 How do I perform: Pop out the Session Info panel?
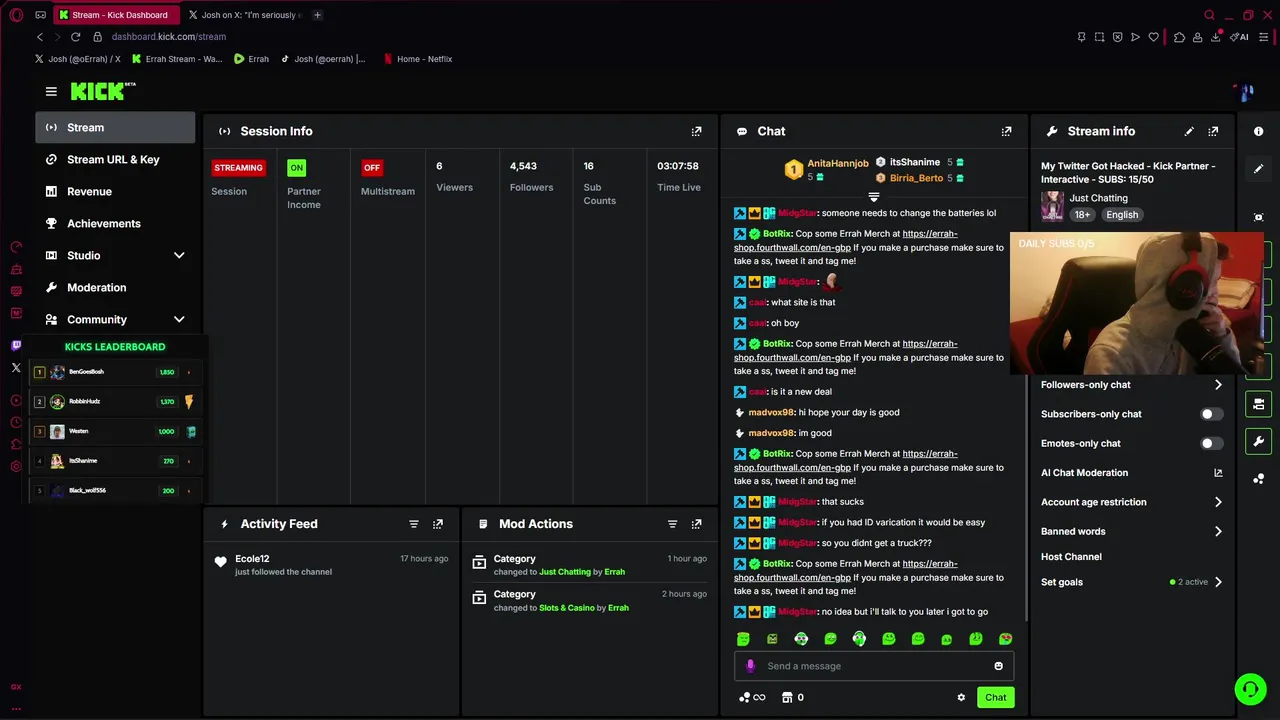click(697, 131)
